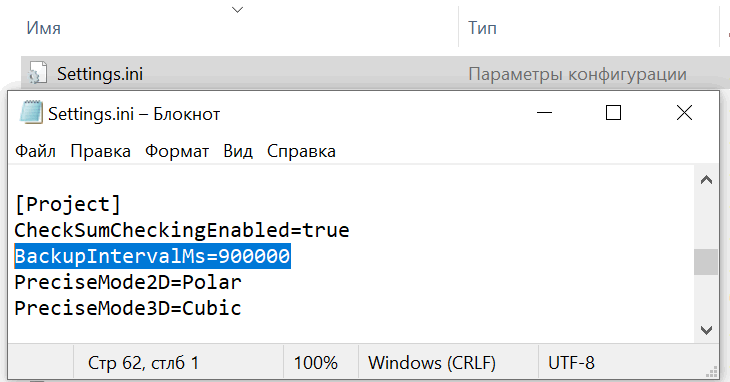
Task: Place cursor in the PreciseMode2D=Polar line
Action: point(128,282)
